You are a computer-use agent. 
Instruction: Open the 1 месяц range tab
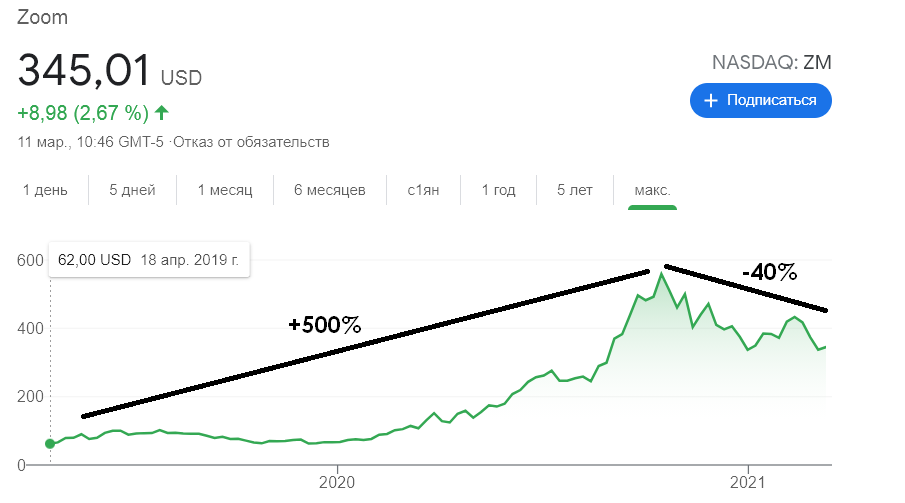click(225, 190)
